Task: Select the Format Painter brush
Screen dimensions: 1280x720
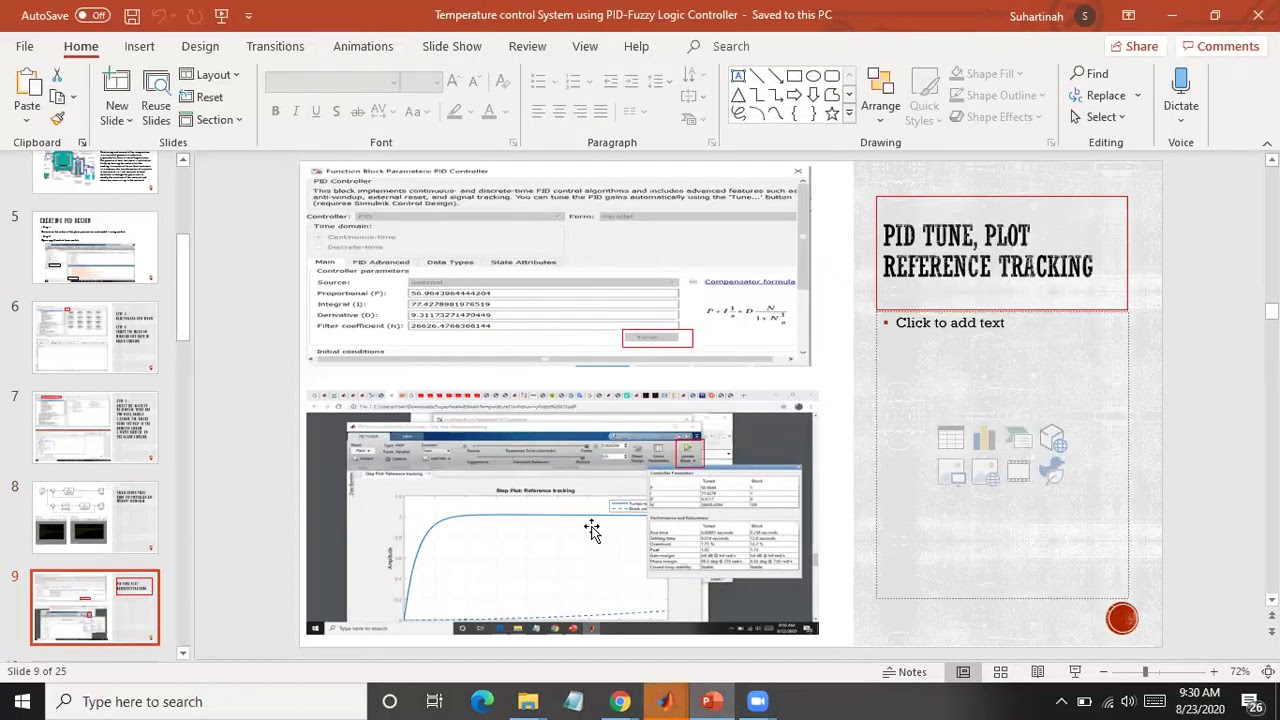Action: pyautogui.click(x=57, y=119)
